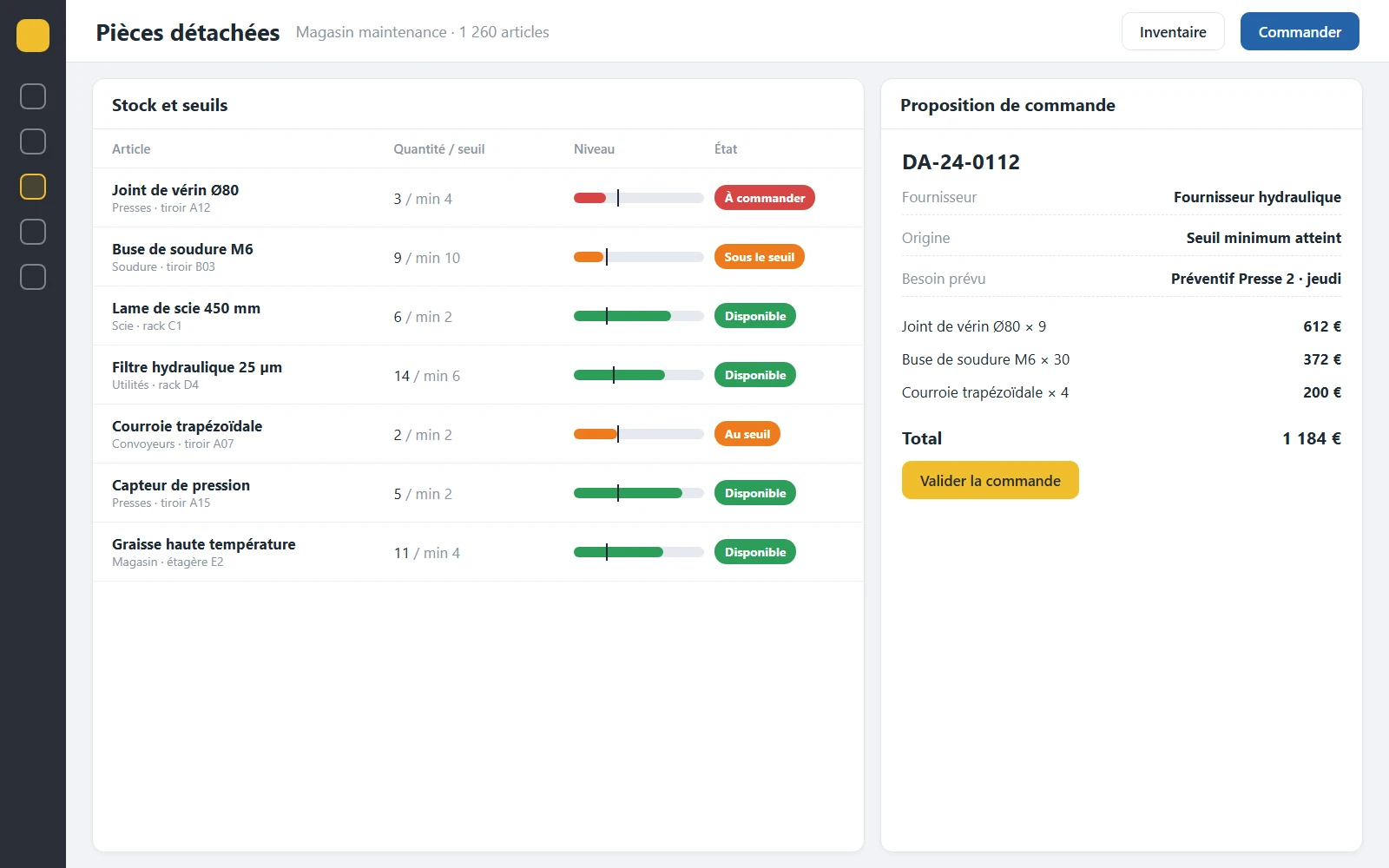Screen dimensions: 1389x868
Task: Click the Article column header
Action: click(x=131, y=149)
